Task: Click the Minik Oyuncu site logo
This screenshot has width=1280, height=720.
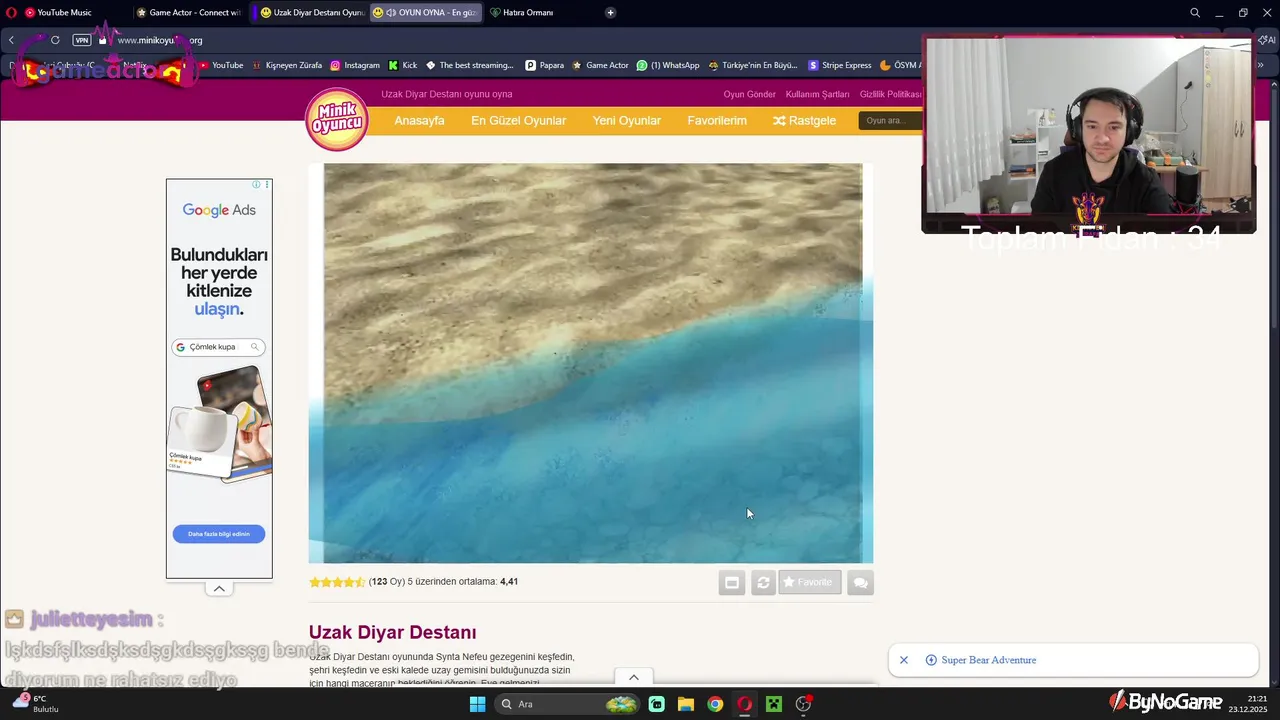Action: click(337, 120)
